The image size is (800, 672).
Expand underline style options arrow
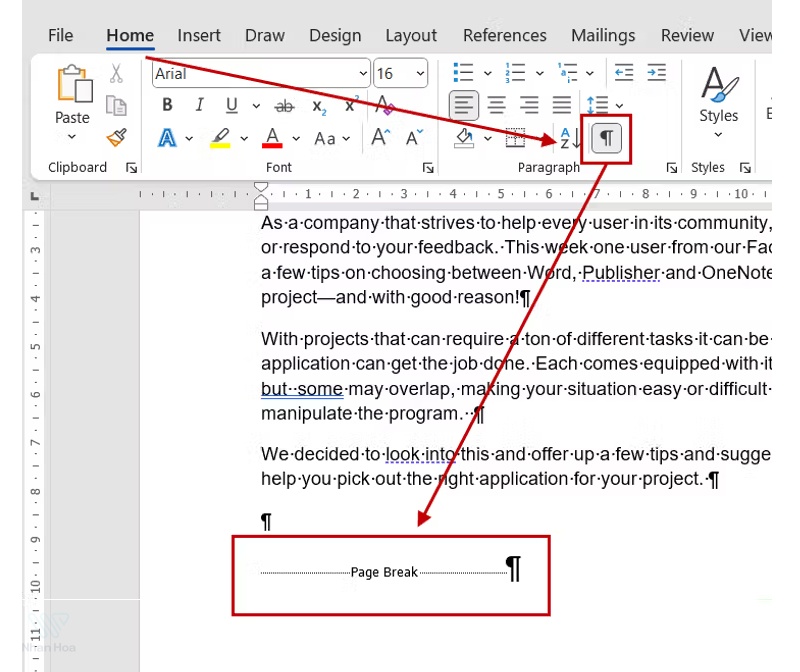click(256, 106)
